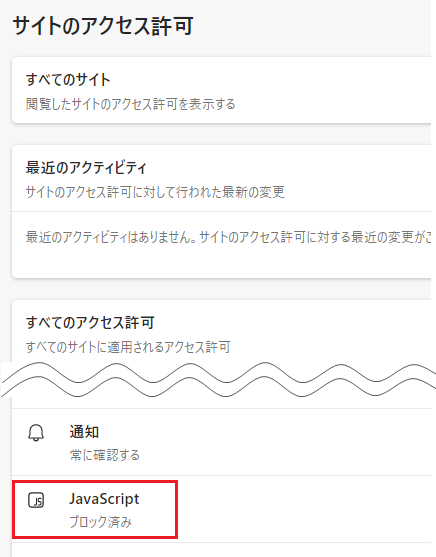Screen dimensions: 436x557
Task: Click サイトのアクセス許可に対して行われた最新の変更 subtitle
Action: (155, 192)
